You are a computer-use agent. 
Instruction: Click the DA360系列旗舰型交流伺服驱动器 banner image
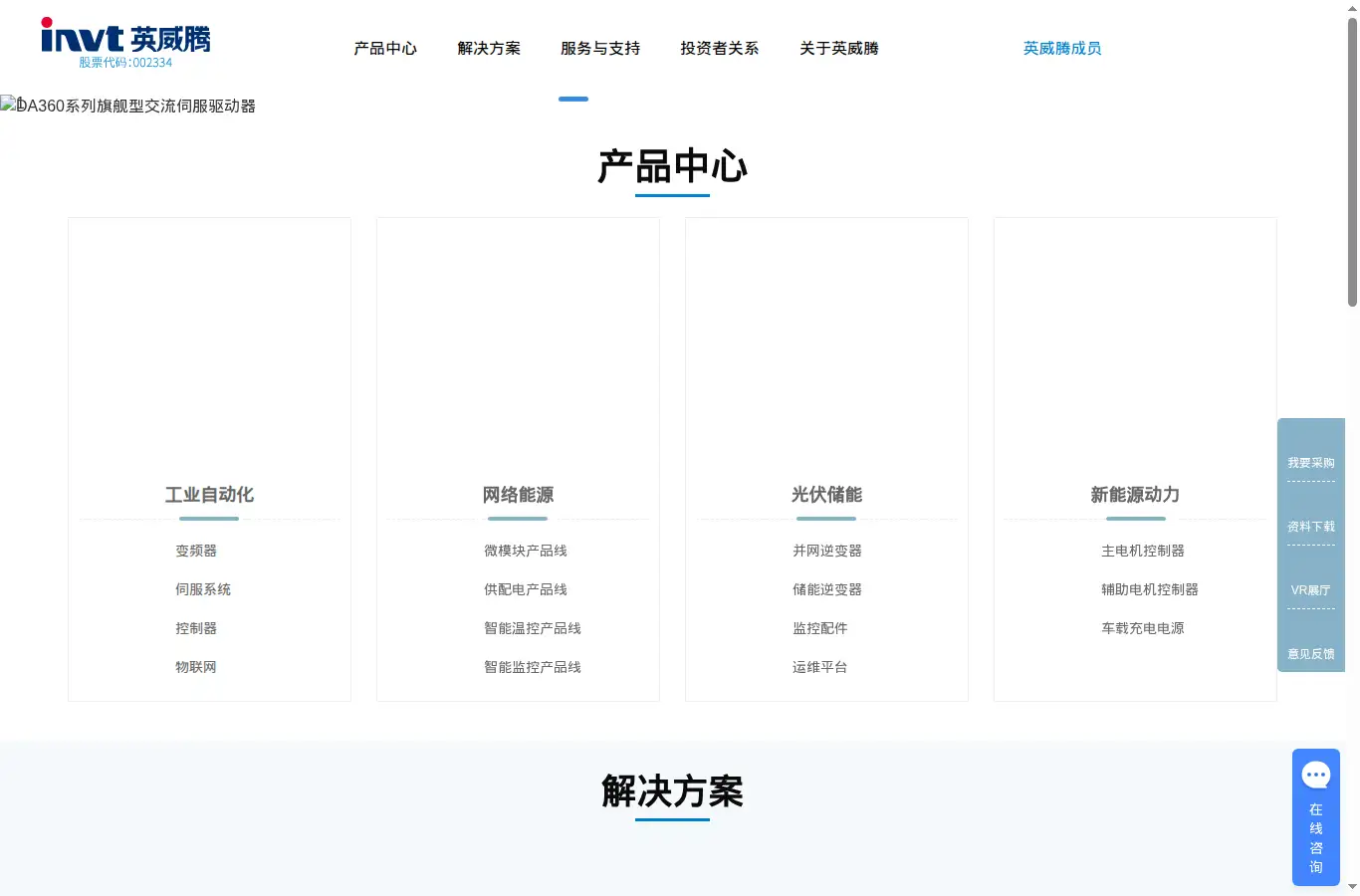128,106
